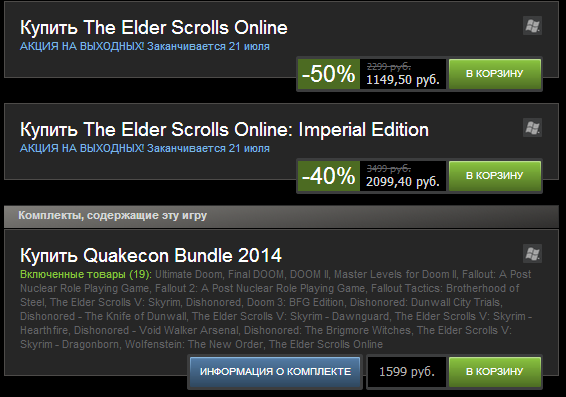Click the Windows platform icon for Elder Scrolls Online
The width and height of the screenshot is (566, 397).
click(532, 26)
